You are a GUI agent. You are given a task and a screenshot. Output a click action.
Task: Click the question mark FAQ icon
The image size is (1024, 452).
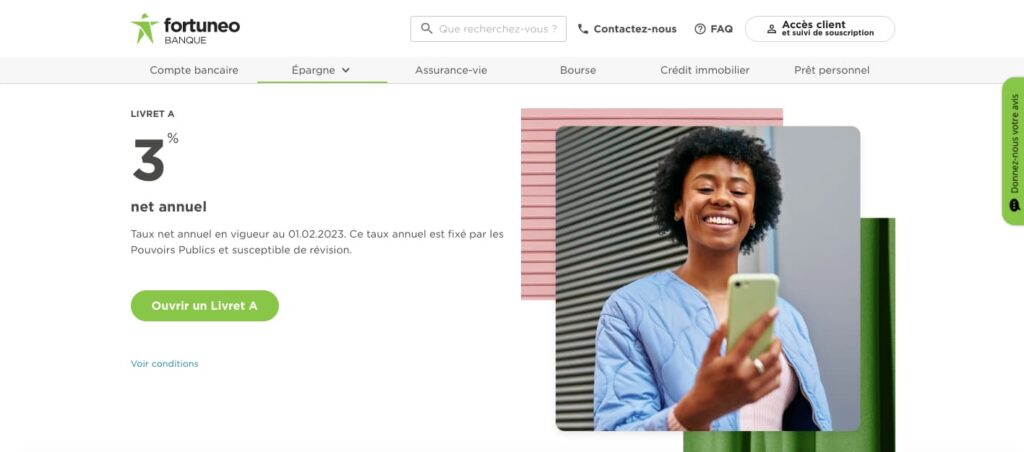pyautogui.click(x=700, y=29)
